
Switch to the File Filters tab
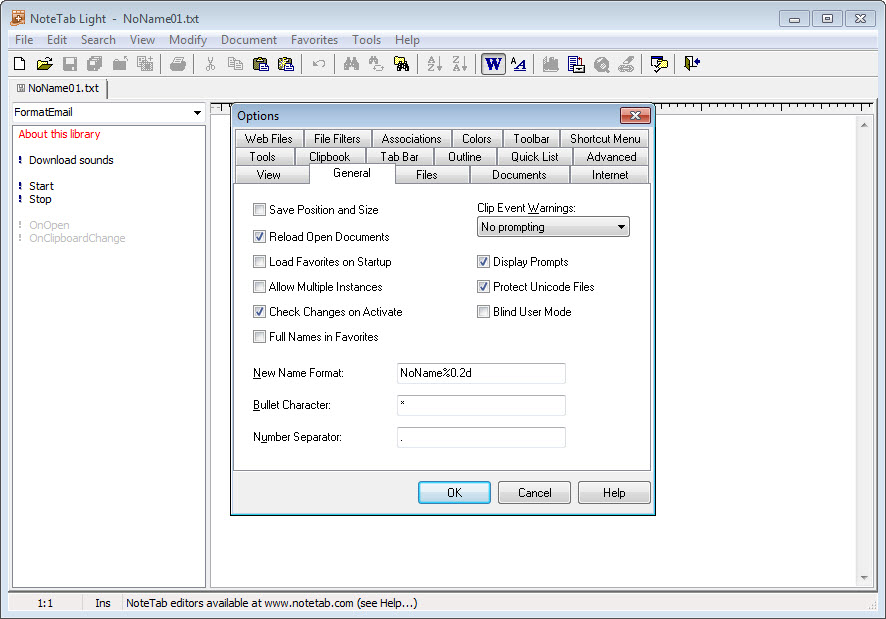(337, 139)
